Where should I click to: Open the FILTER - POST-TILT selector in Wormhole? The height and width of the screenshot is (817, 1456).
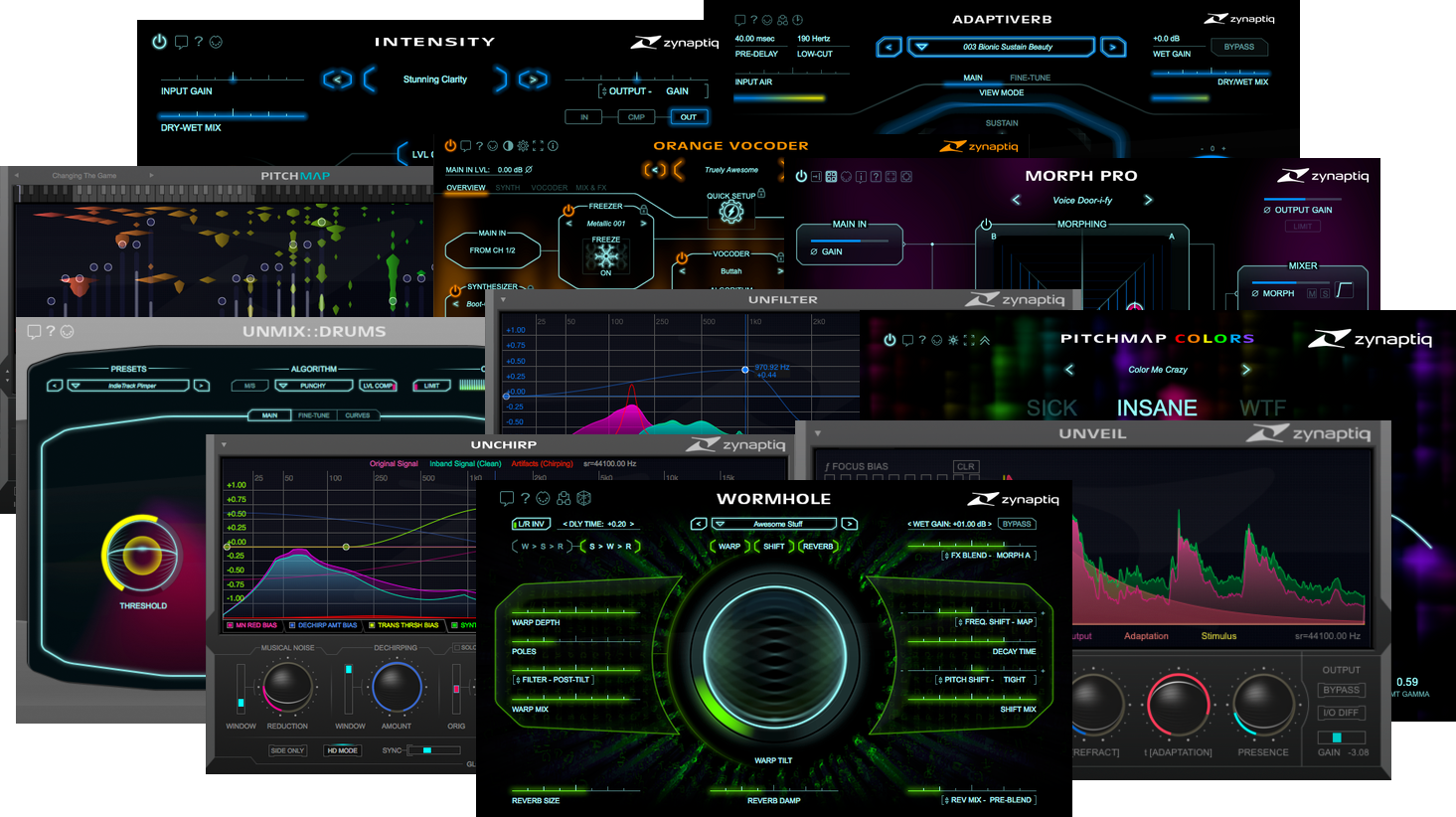point(552,680)
